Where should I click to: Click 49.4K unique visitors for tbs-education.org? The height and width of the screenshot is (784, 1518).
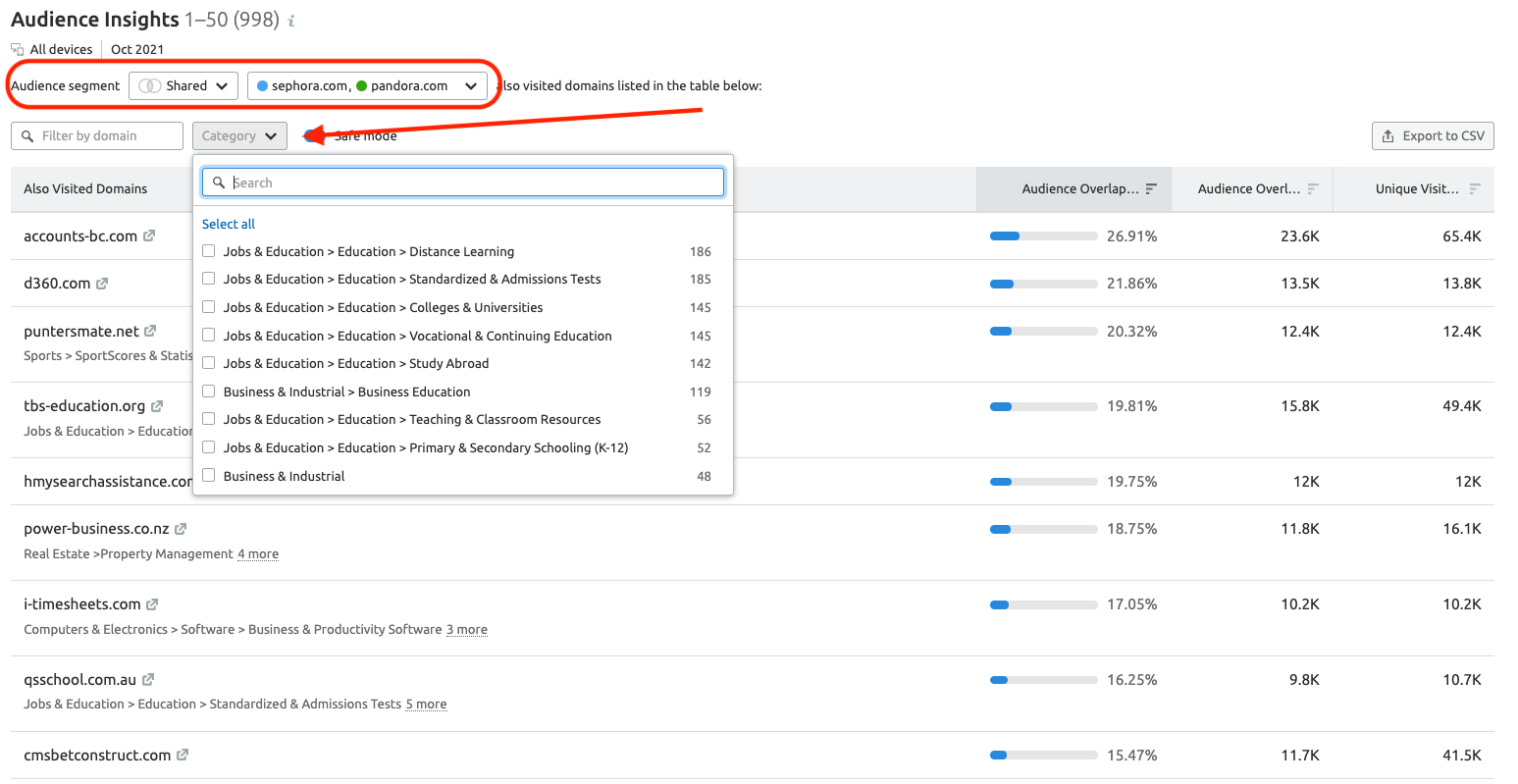1462,406
